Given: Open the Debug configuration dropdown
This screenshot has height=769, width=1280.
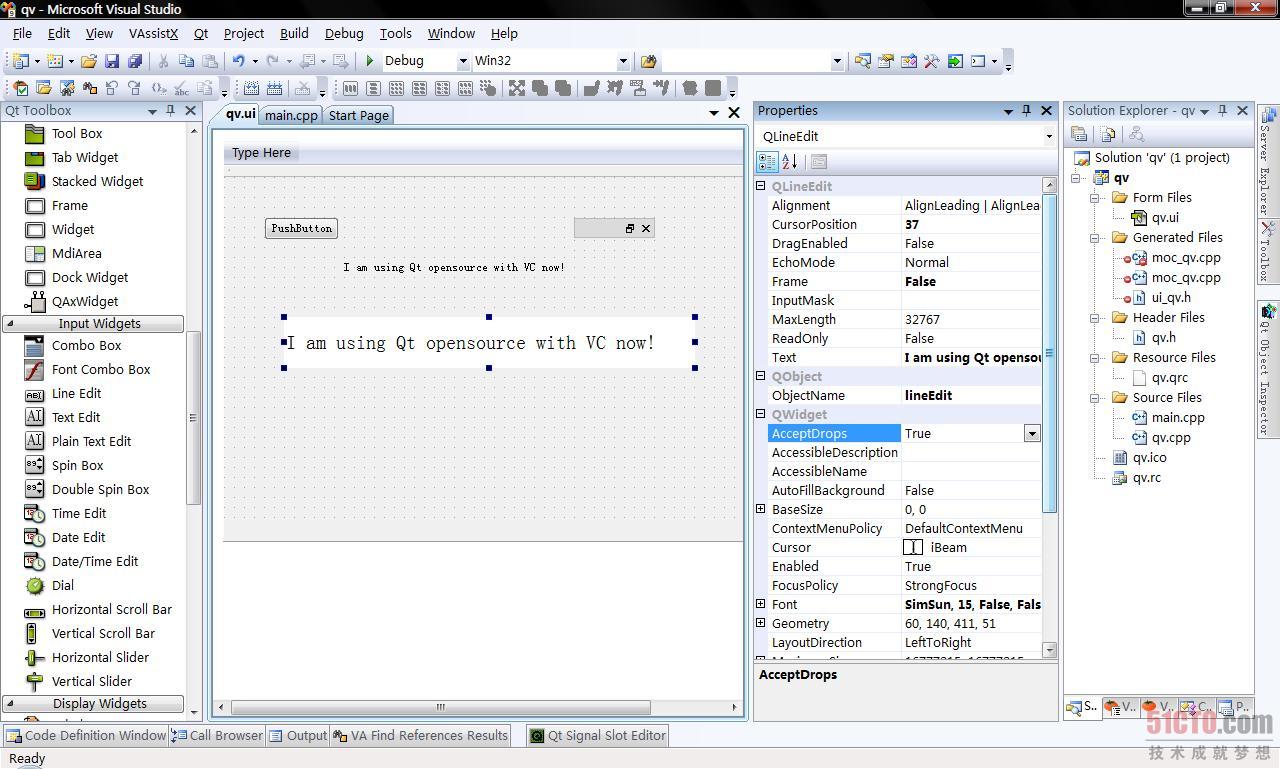Looking at the screenshot, I should 463,61.
